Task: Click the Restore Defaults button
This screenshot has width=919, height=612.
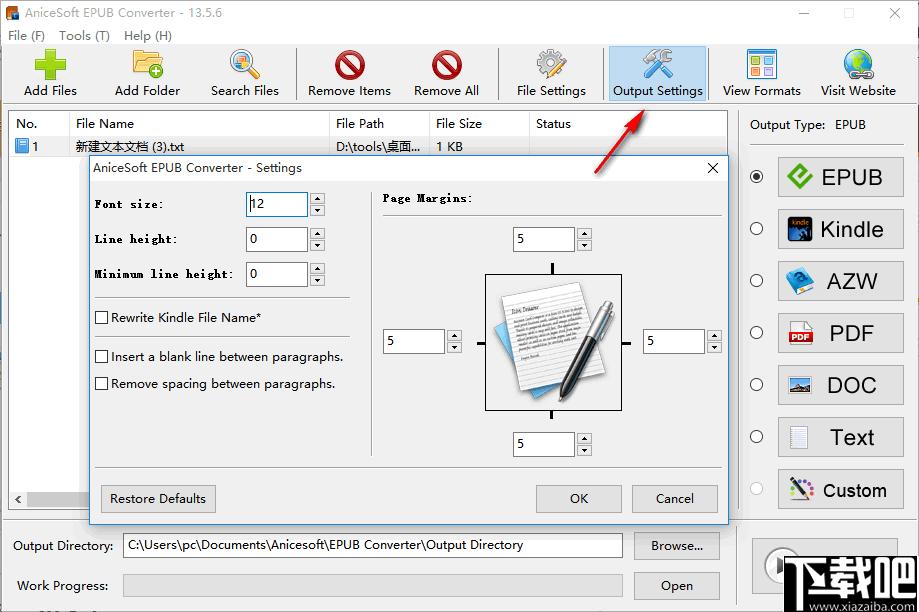Action: pos(158,499)
